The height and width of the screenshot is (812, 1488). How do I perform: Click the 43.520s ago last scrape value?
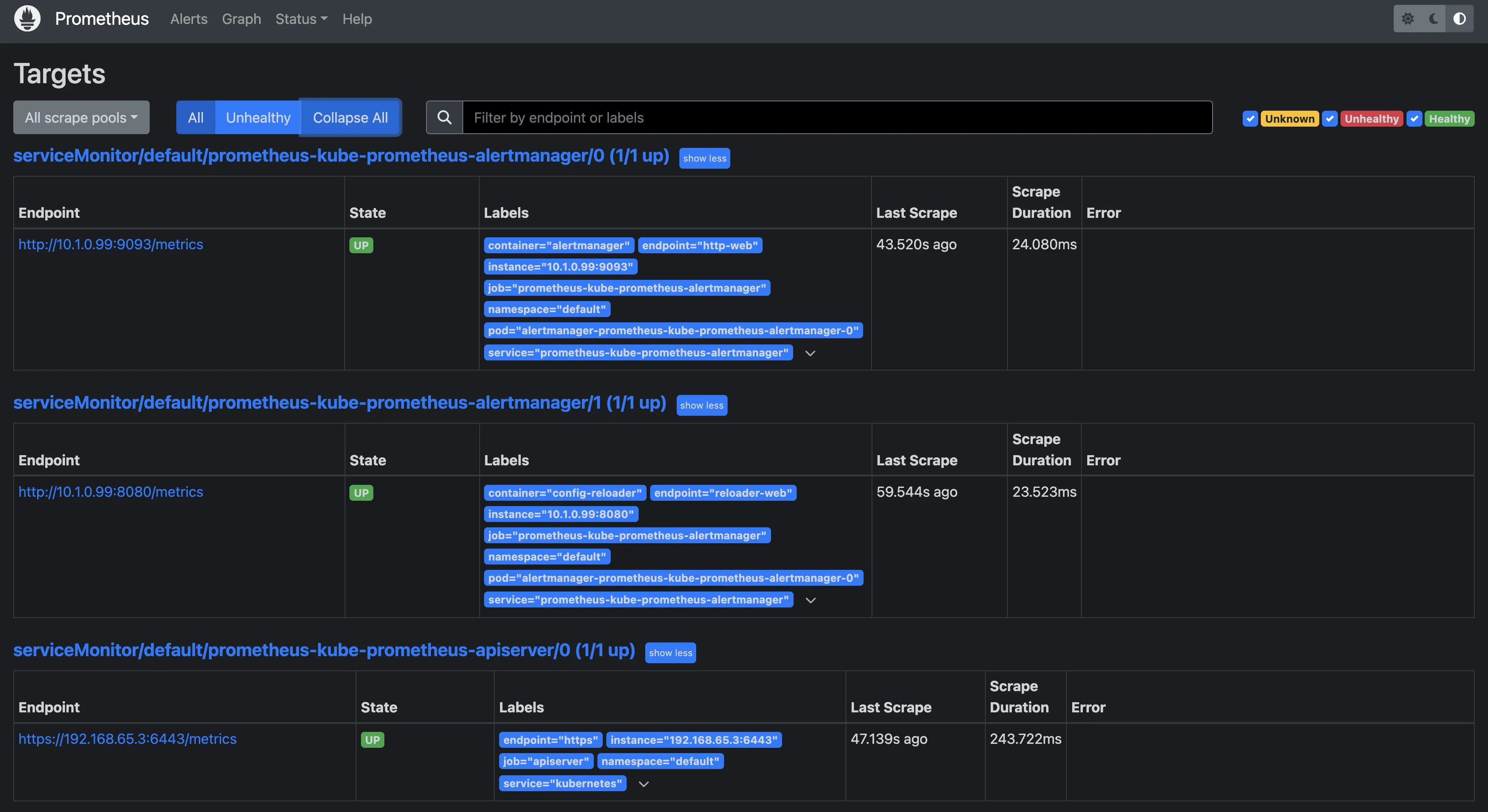coord(917,245)
